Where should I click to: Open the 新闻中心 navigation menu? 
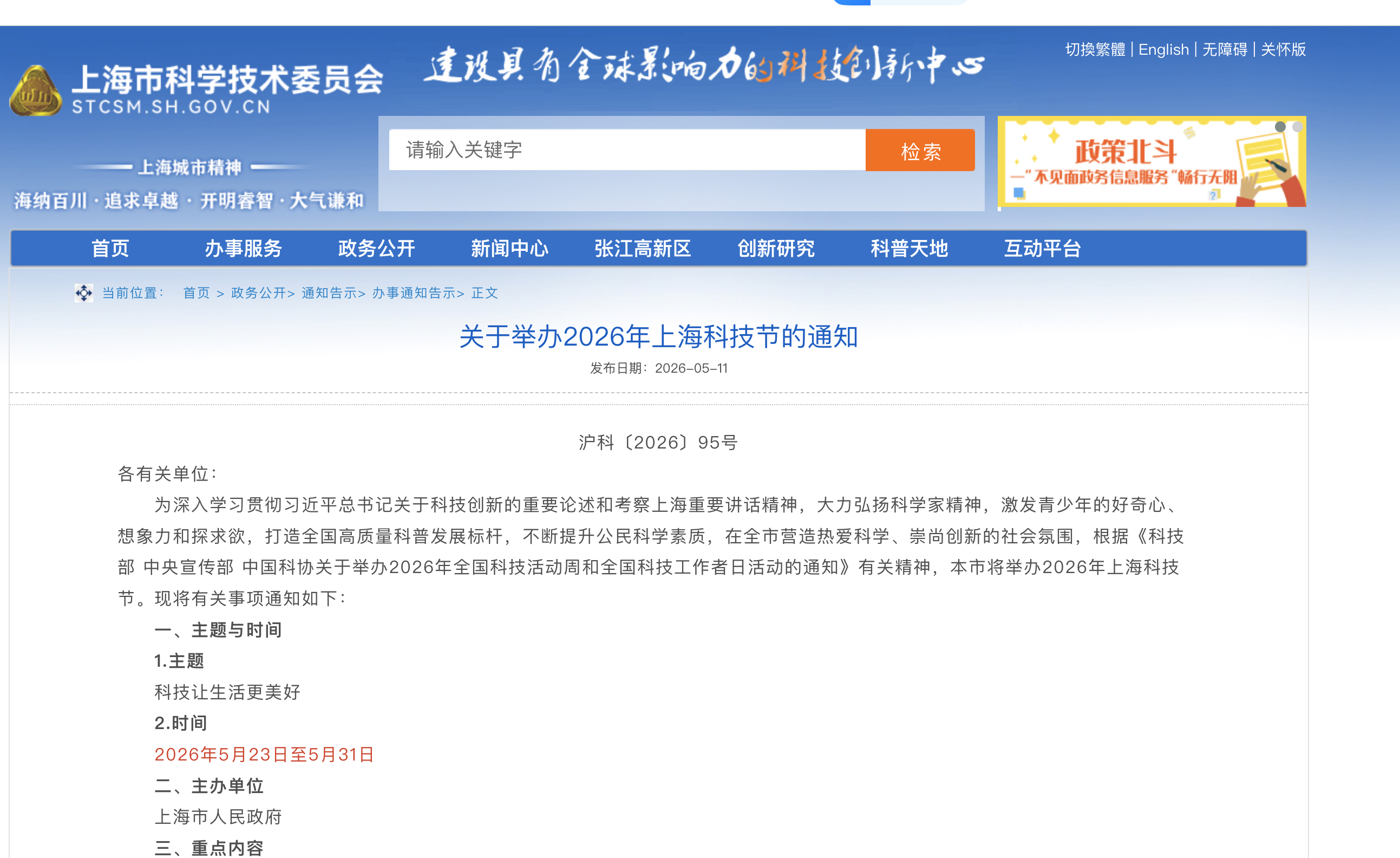point(509,249)
